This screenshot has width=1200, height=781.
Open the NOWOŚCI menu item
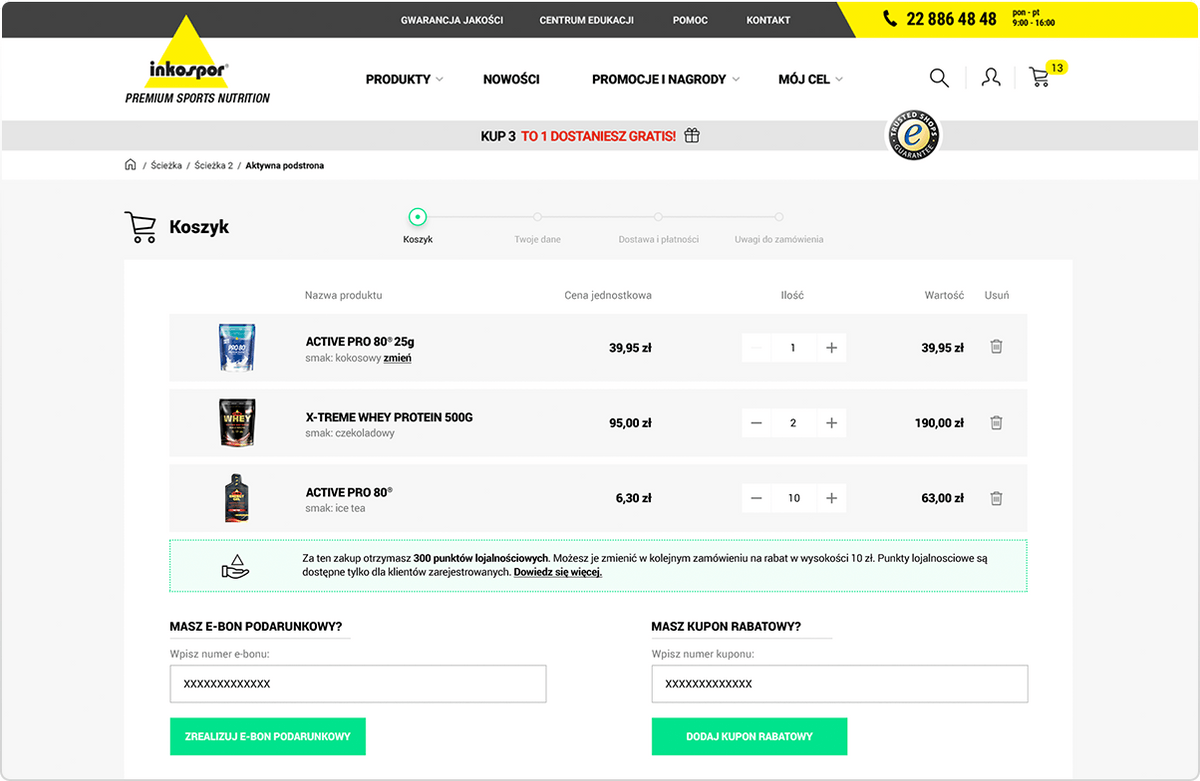tap(511, 79)
